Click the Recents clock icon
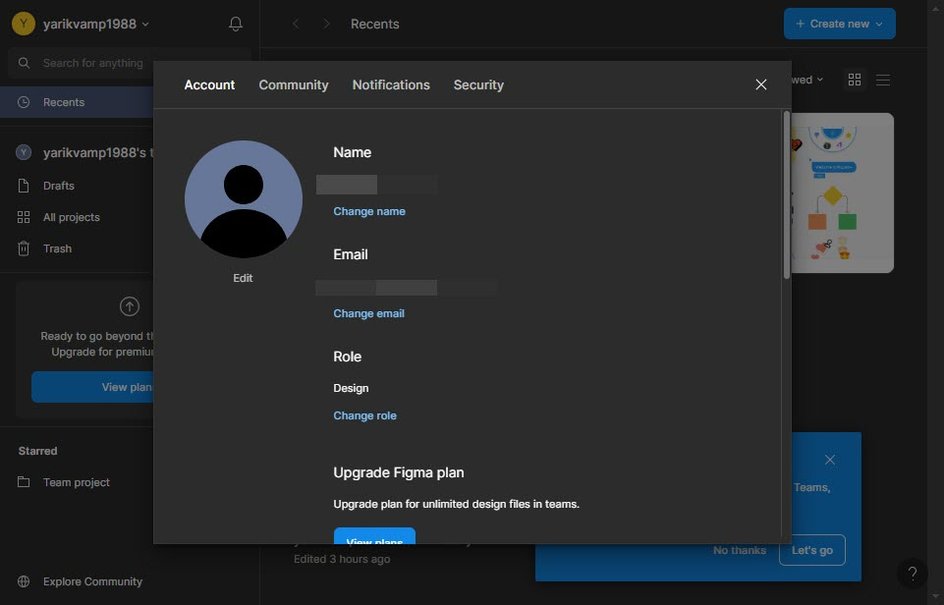This screenshot has height=605, width=944. pos(23,102)
